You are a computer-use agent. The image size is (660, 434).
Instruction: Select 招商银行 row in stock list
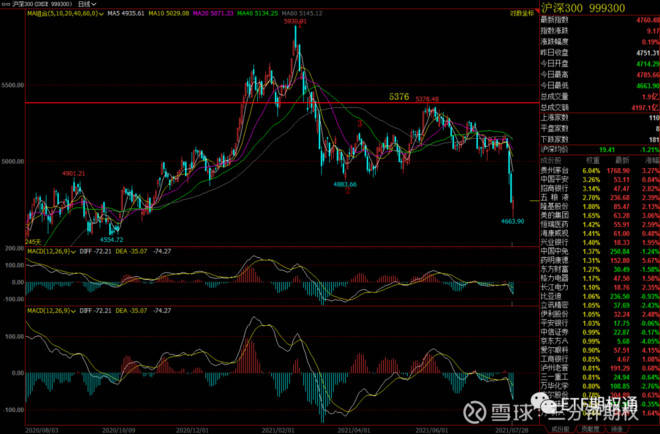(554, 188)
